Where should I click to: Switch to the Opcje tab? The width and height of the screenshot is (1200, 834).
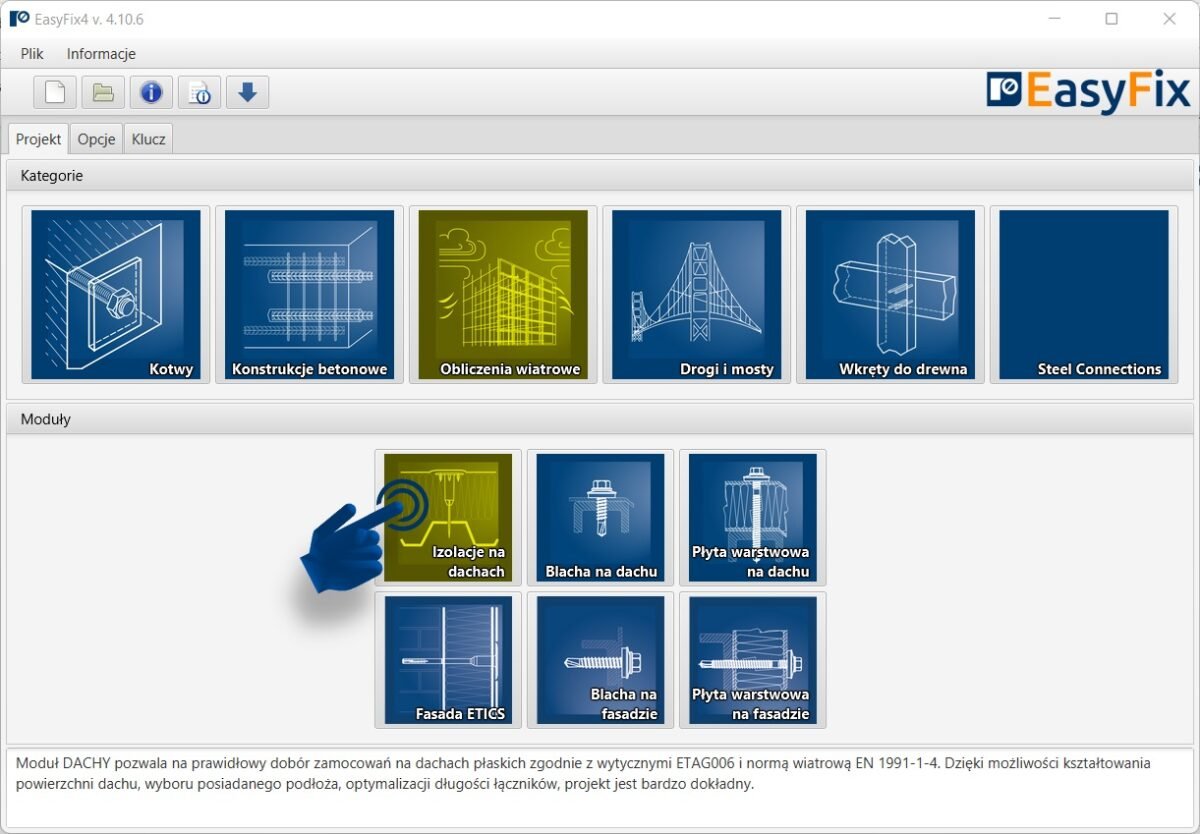(x=97, y=139)
